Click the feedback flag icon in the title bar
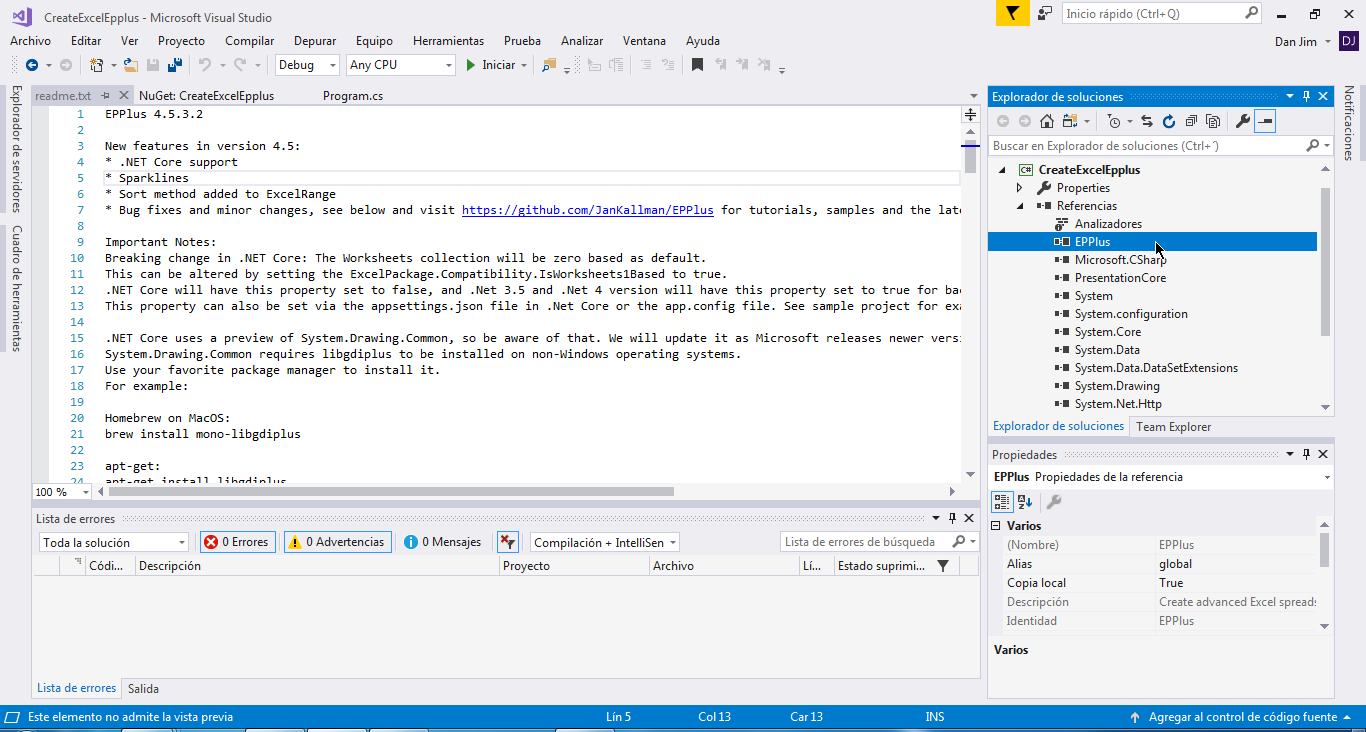This screenshot has width=1366, height=732. pyautogui.click(x=1012, y=14)
